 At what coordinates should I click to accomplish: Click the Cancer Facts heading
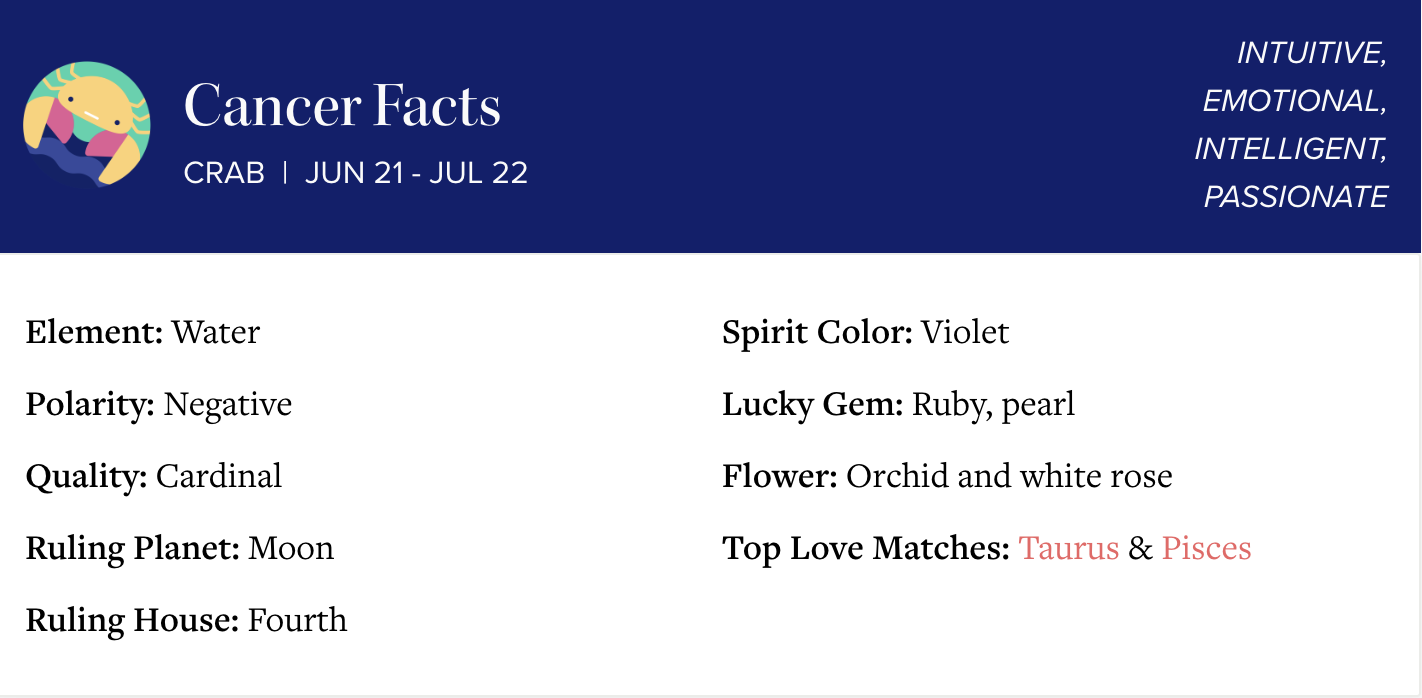coord(342,106)
